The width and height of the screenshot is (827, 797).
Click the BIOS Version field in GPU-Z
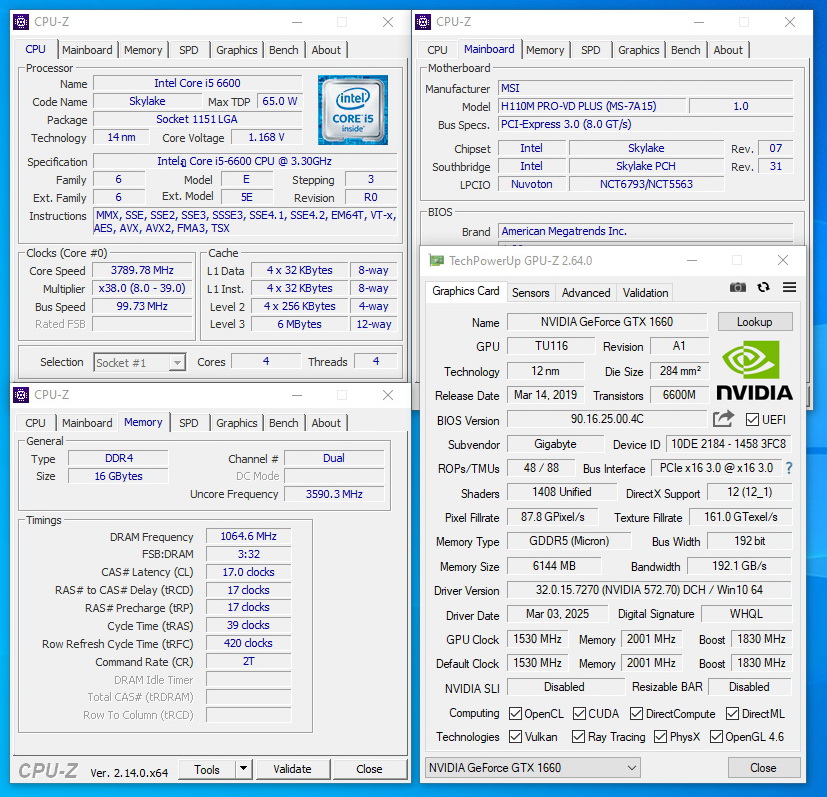click(x=607, y=420)
